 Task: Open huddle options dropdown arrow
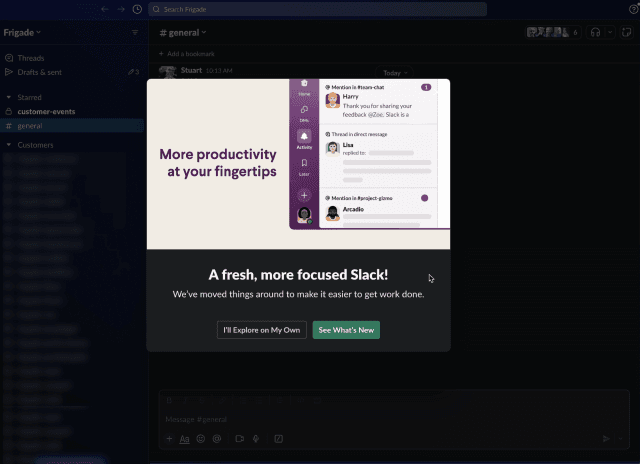[x=610, y=32]
